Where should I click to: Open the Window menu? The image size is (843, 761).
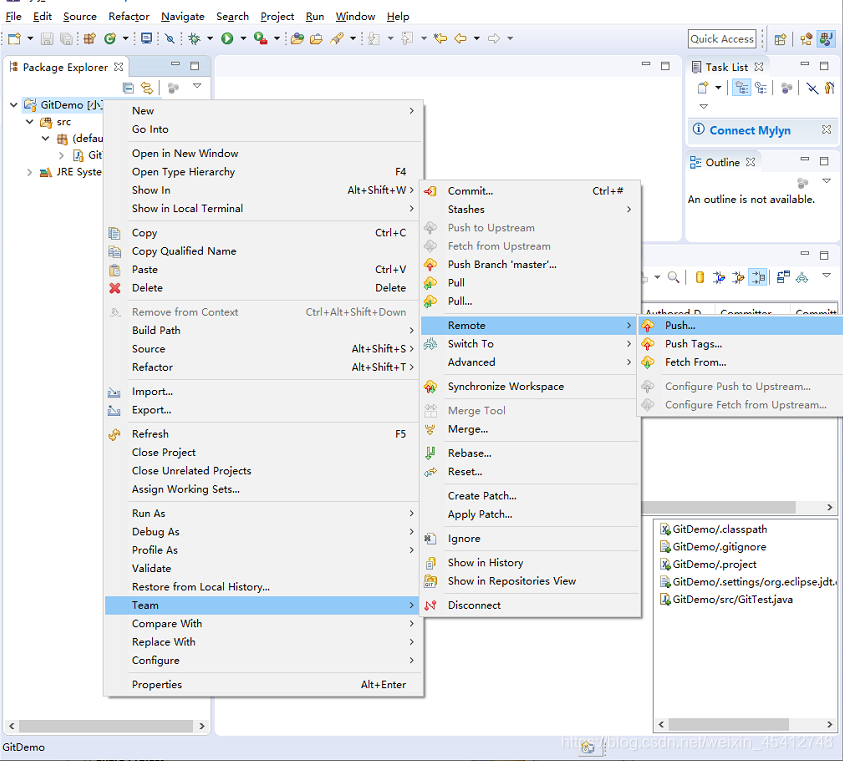355,17
